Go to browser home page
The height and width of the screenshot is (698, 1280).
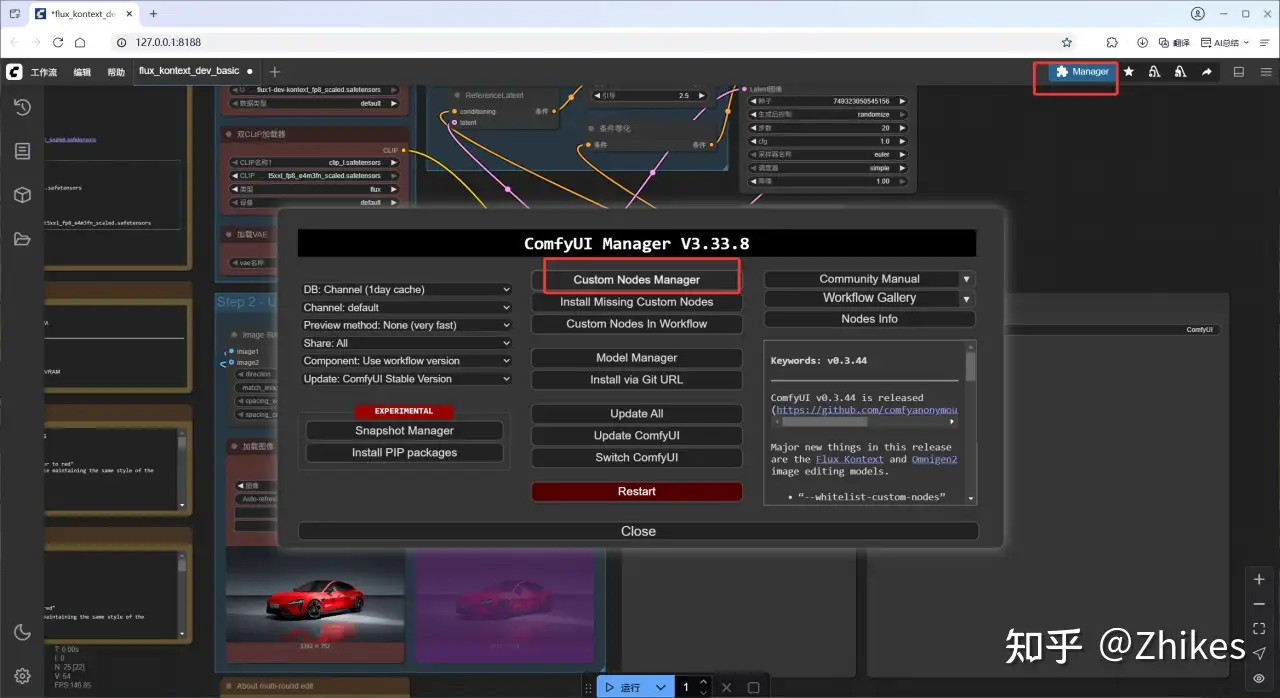coord(80,42)
